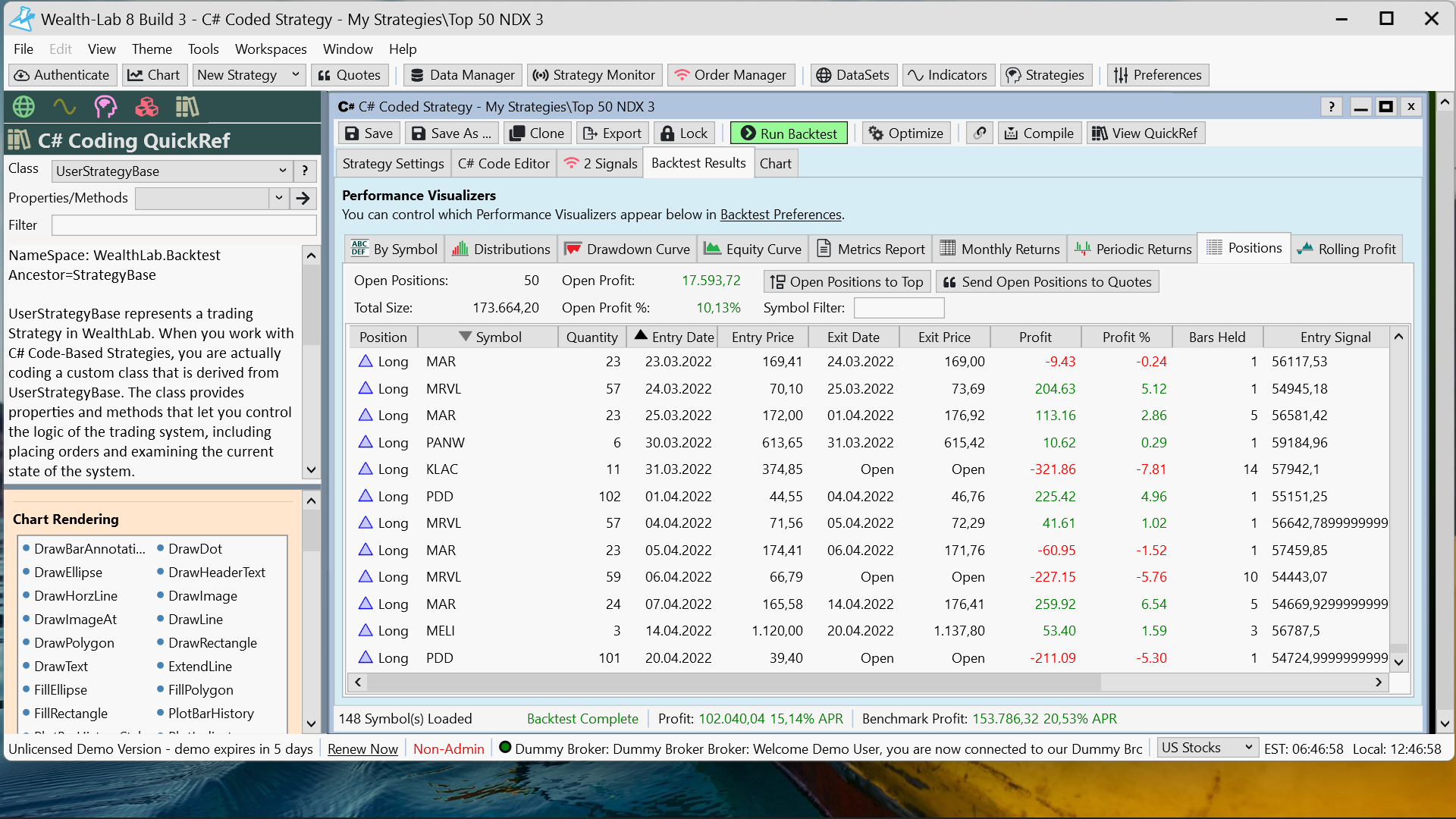Click View QuickRef button
Viewport: 1456px width, 819px height.
pyautogui.click(x=1145, y=133)
